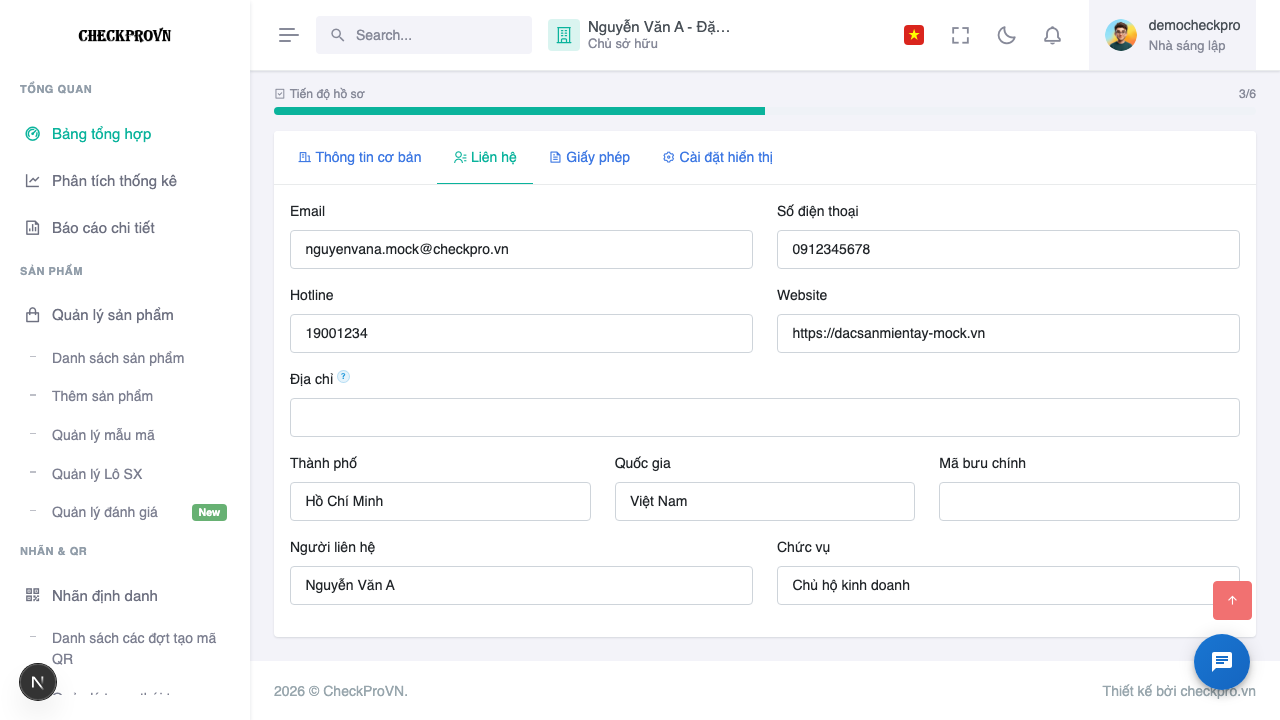Click the Báo cáo chi tiết report icon
Screen dimensions: 1280x720
click(x=33, y=228)
